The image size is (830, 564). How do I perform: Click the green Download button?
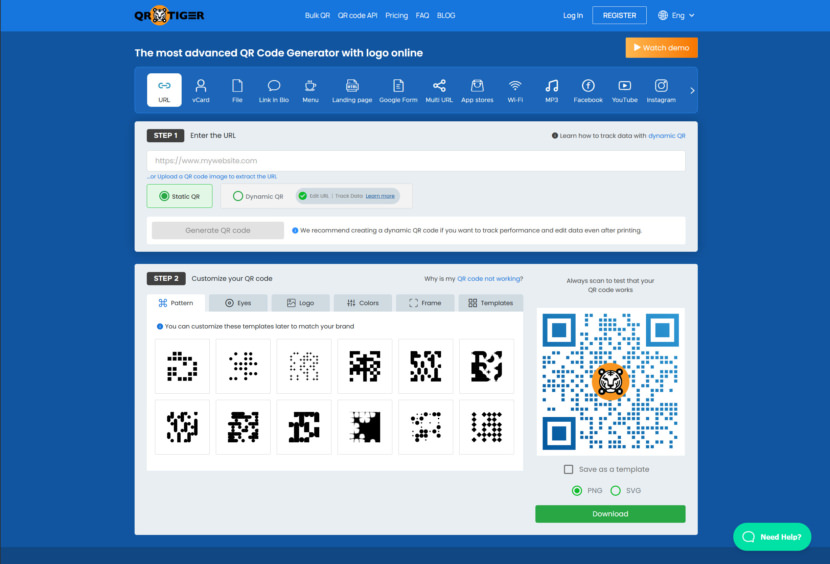click(x=610, y=514)
